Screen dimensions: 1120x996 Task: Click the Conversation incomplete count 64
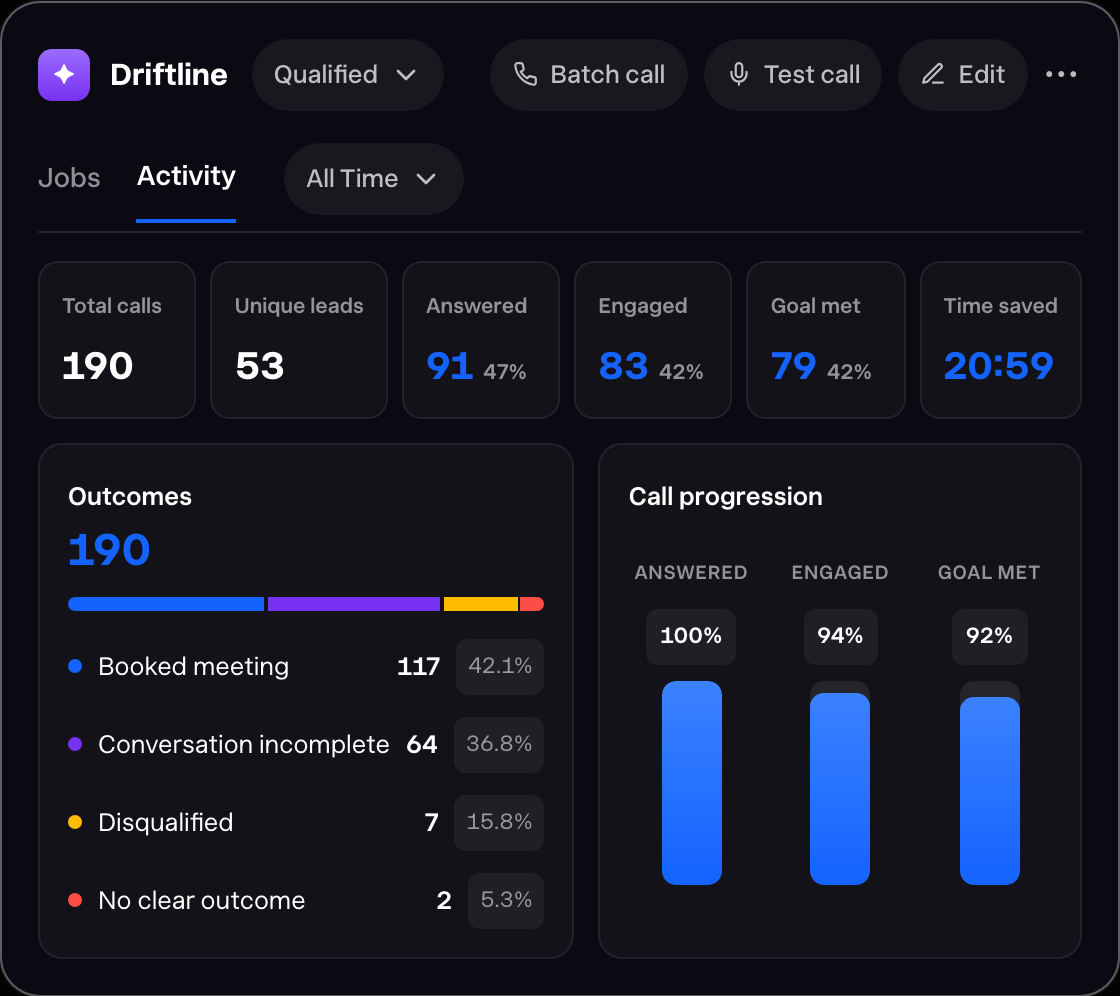pyautogui.click(x=421, y=744)
